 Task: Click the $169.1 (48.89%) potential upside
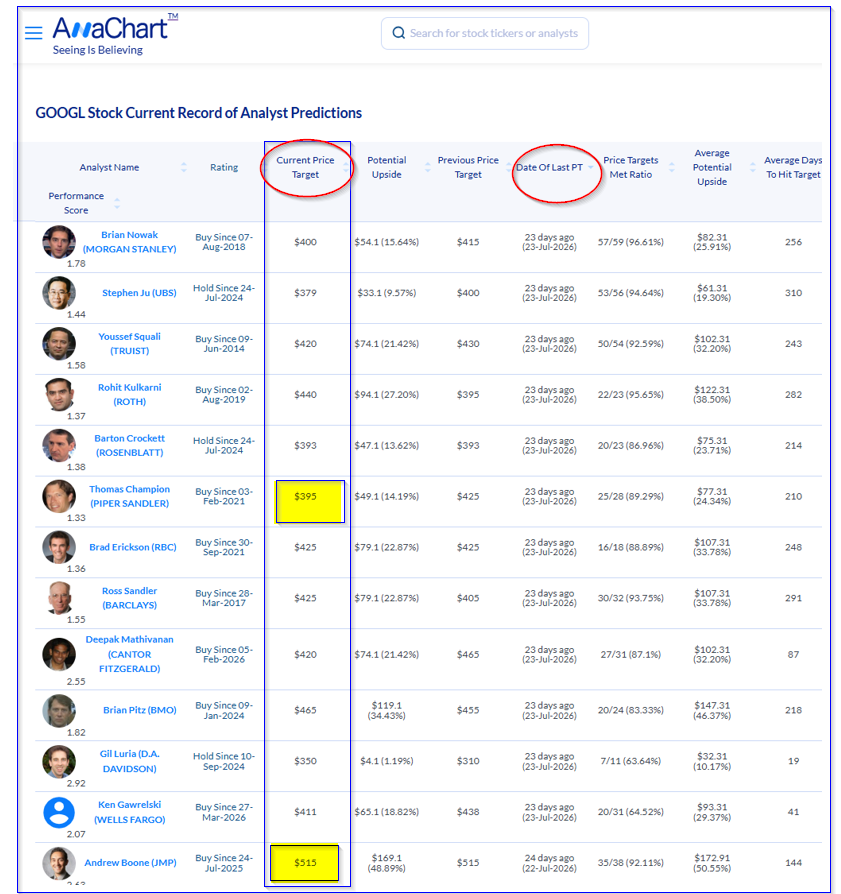(x=387, y=863)
